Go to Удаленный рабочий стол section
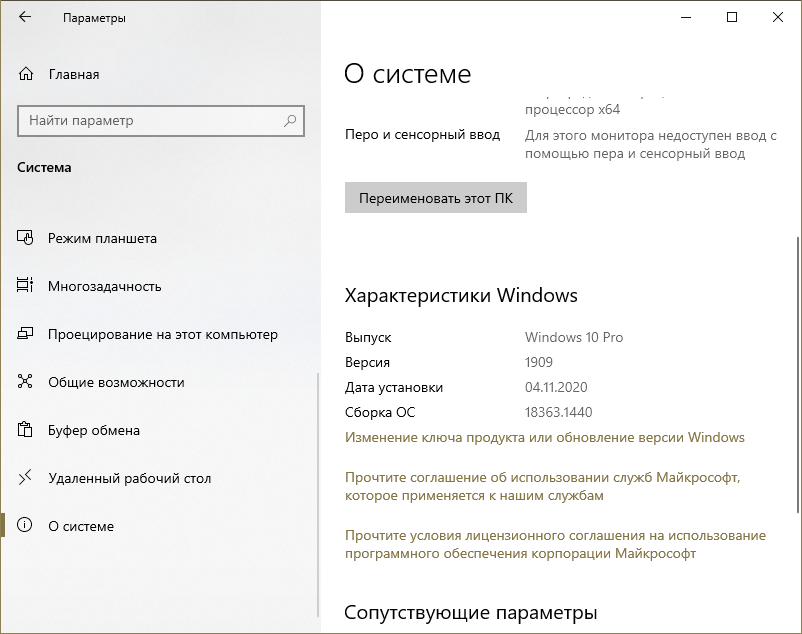The image size is (802, 634). point(129,479)
